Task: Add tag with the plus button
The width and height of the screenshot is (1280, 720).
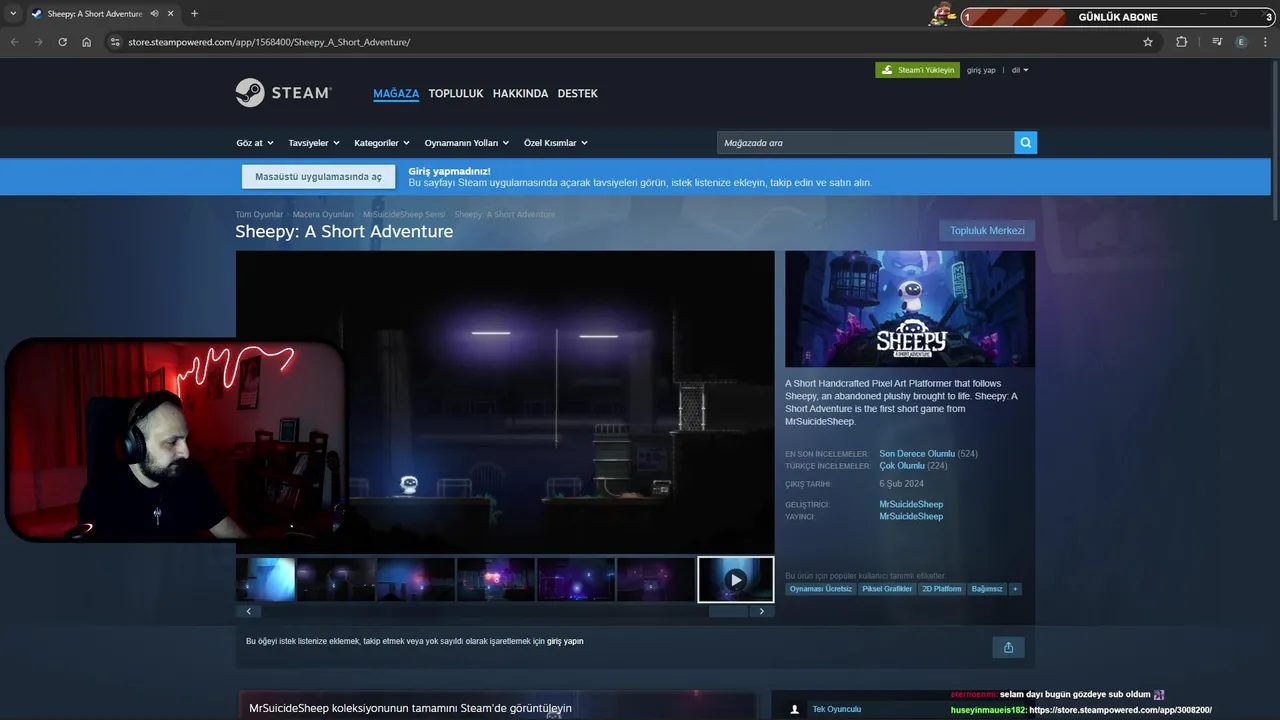Action: point(1015,589)
